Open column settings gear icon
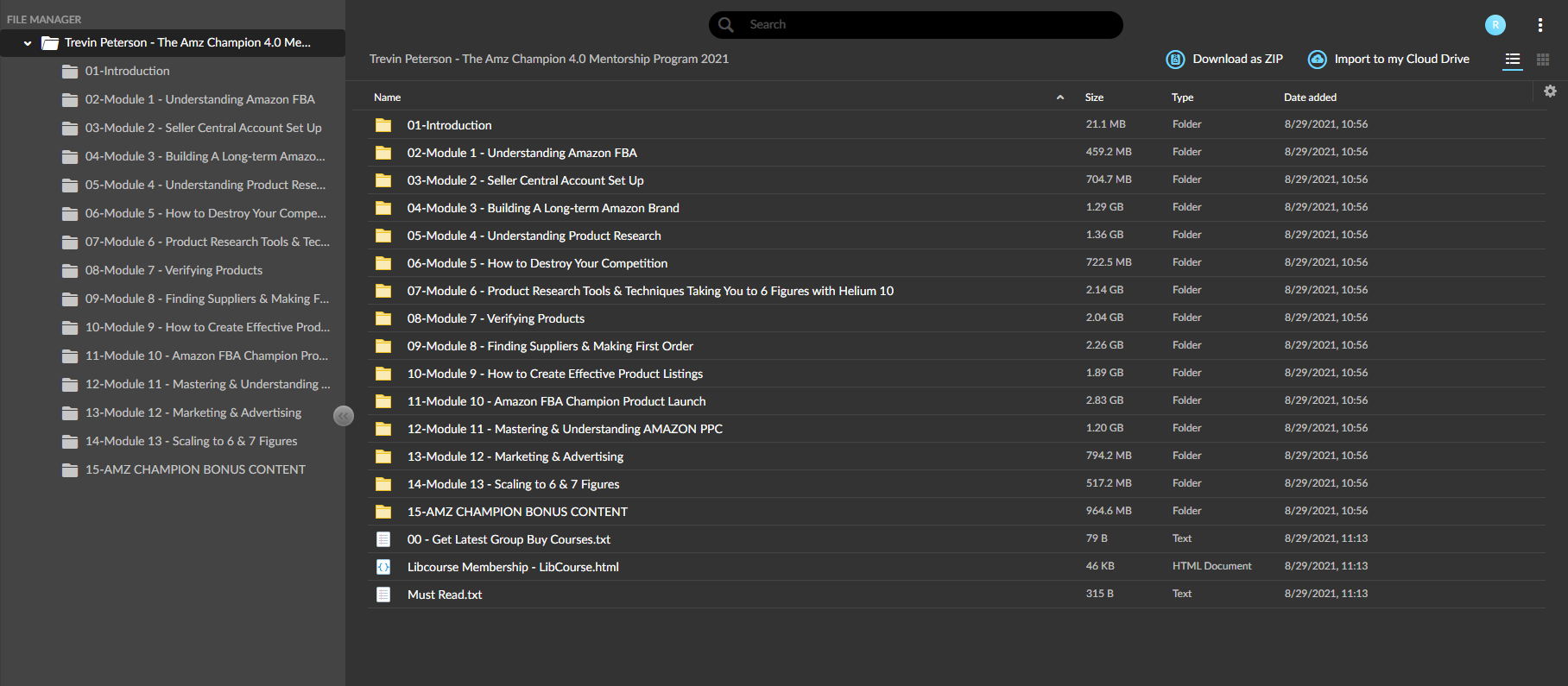1568x686 pixels. [1550, 91]
